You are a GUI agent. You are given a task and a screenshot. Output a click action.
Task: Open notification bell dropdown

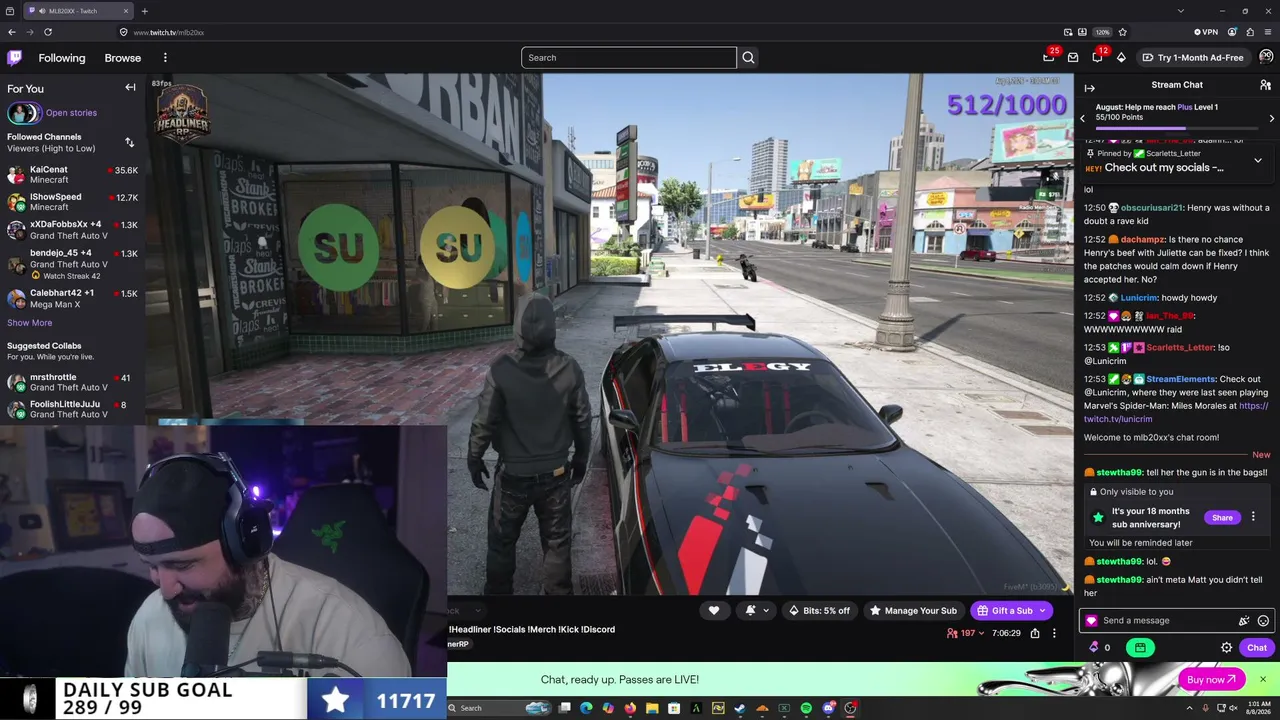pos(757,610)
